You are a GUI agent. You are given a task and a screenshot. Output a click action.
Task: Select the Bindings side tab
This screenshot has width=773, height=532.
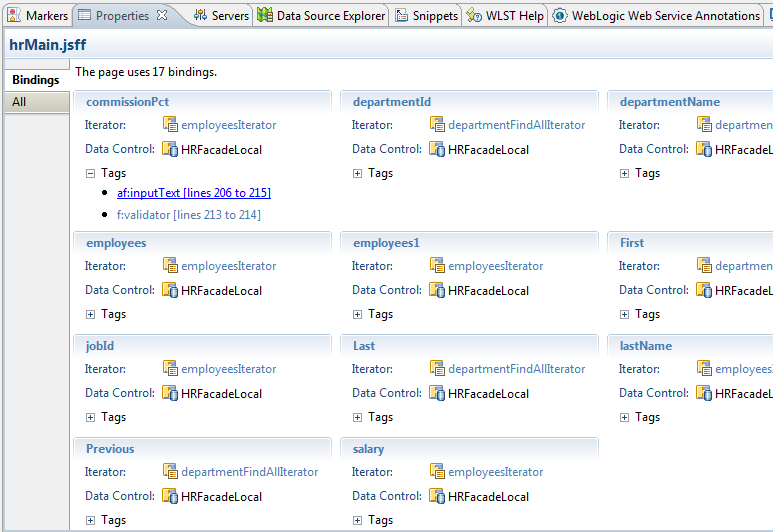pos(36,80)
